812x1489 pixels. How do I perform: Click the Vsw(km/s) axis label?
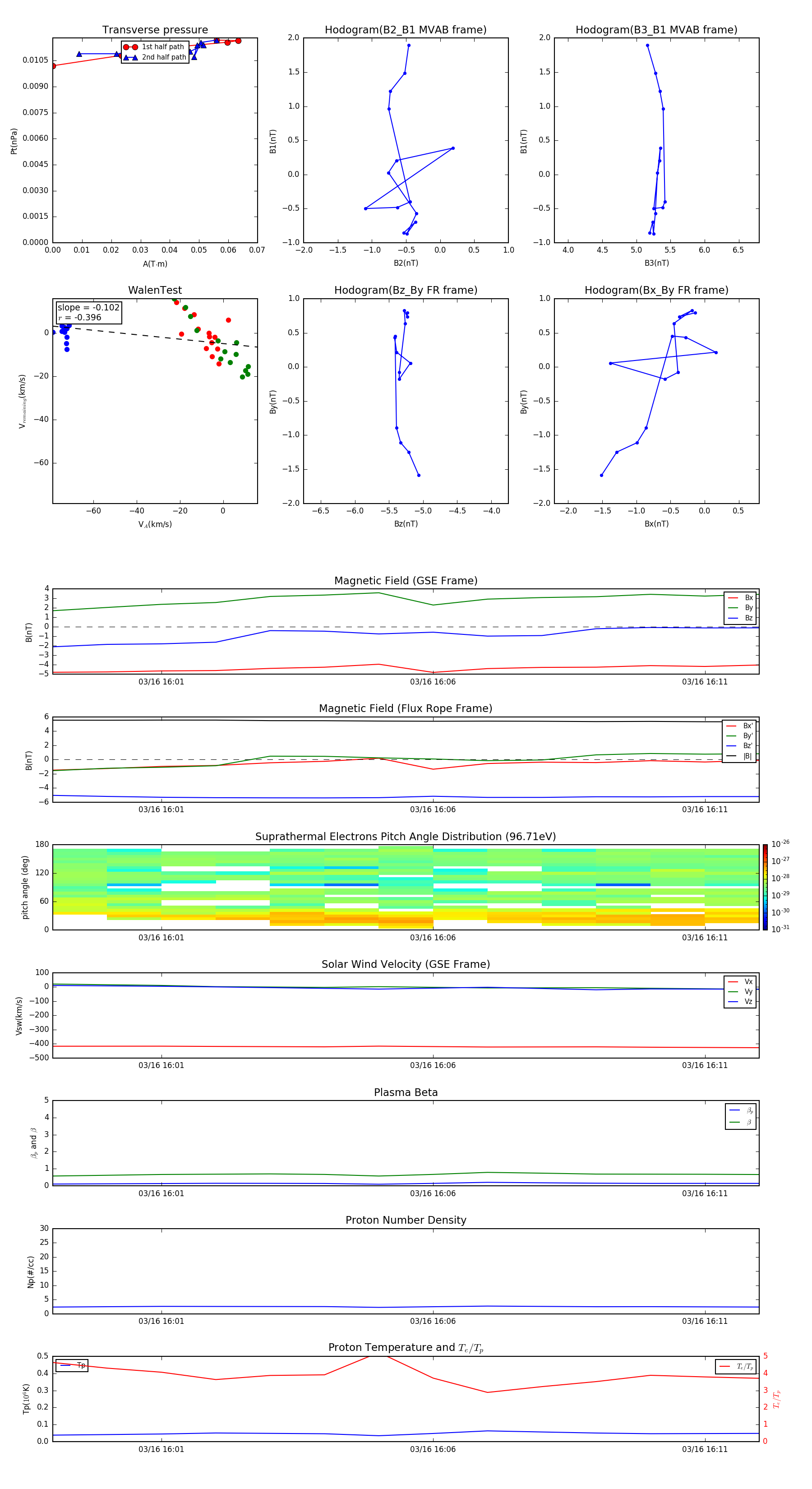coord(19,1016)
